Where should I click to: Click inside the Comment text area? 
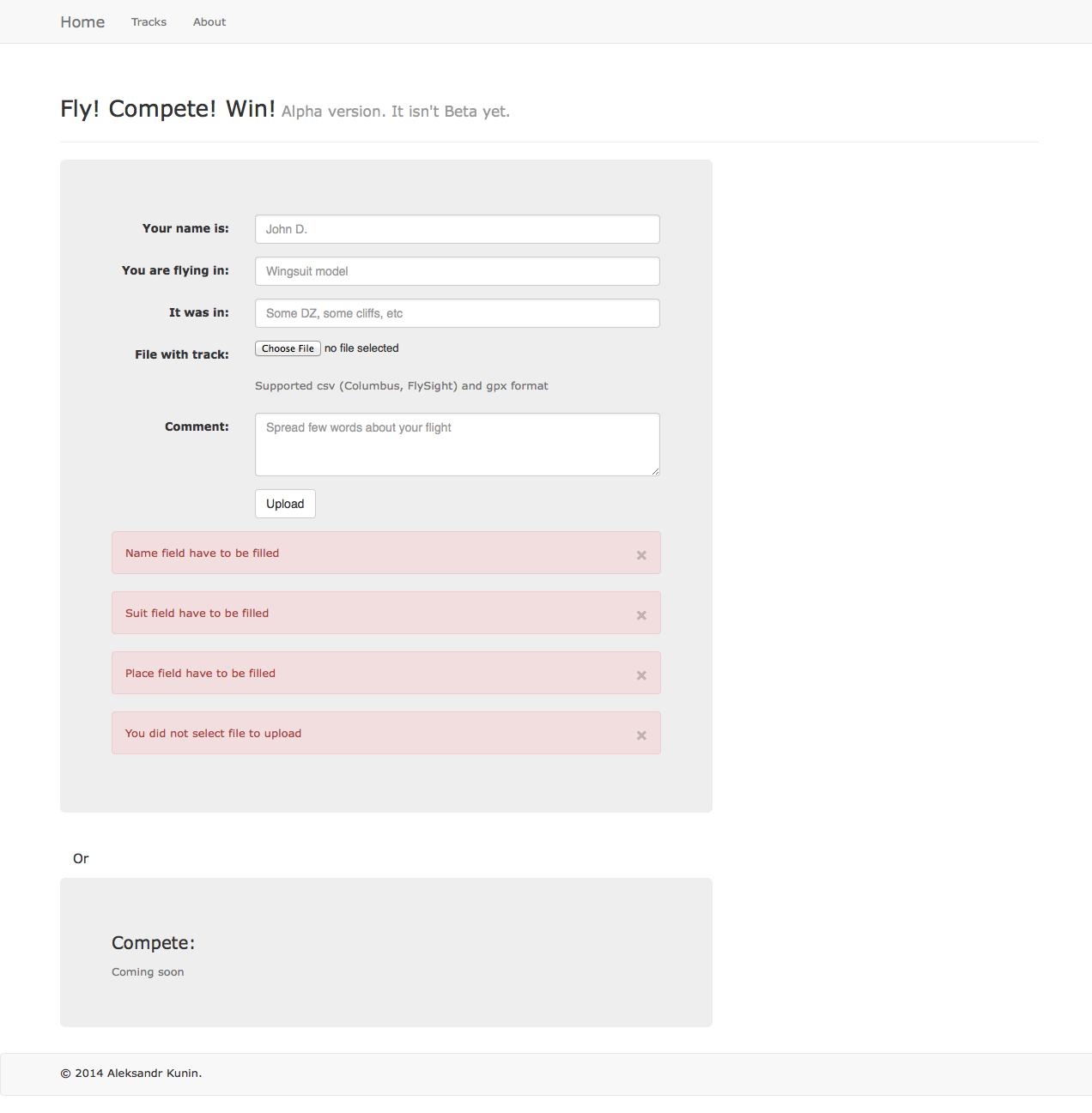click(458, 445)
